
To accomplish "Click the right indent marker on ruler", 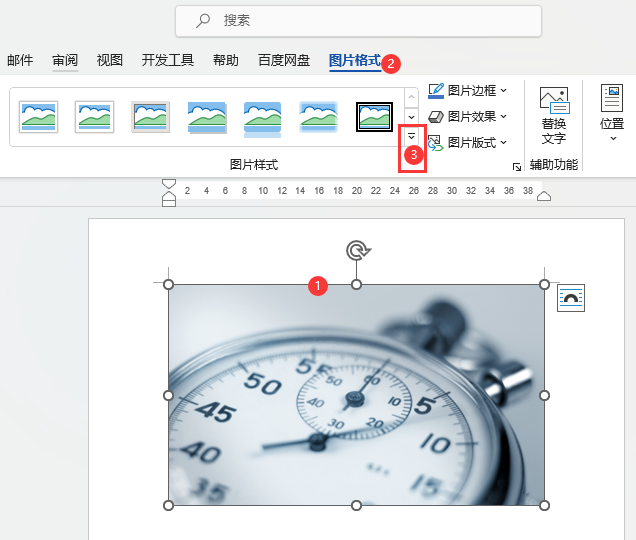I will click(x=544, y=196).
